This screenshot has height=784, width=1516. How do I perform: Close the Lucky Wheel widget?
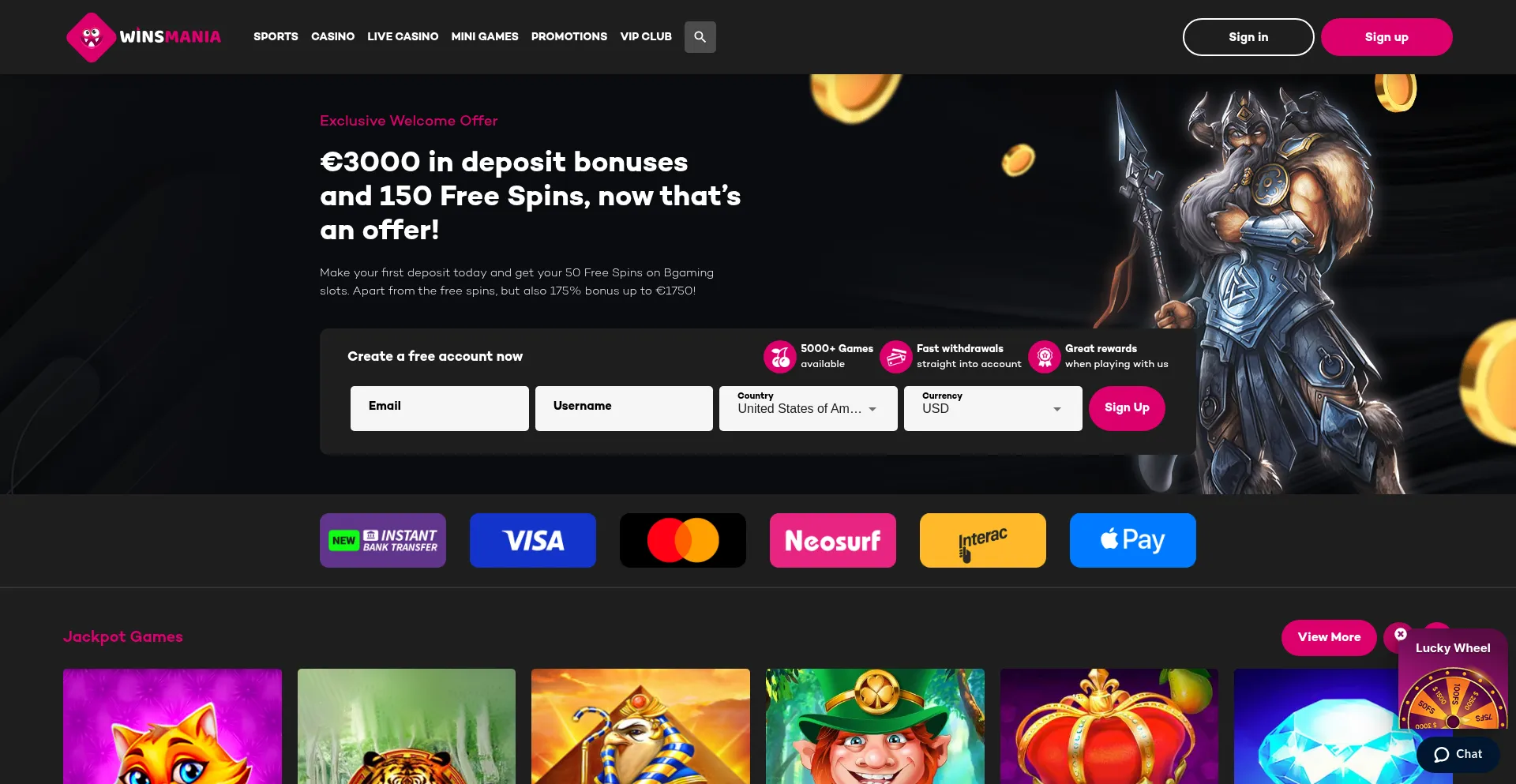tap(1401, 634)
